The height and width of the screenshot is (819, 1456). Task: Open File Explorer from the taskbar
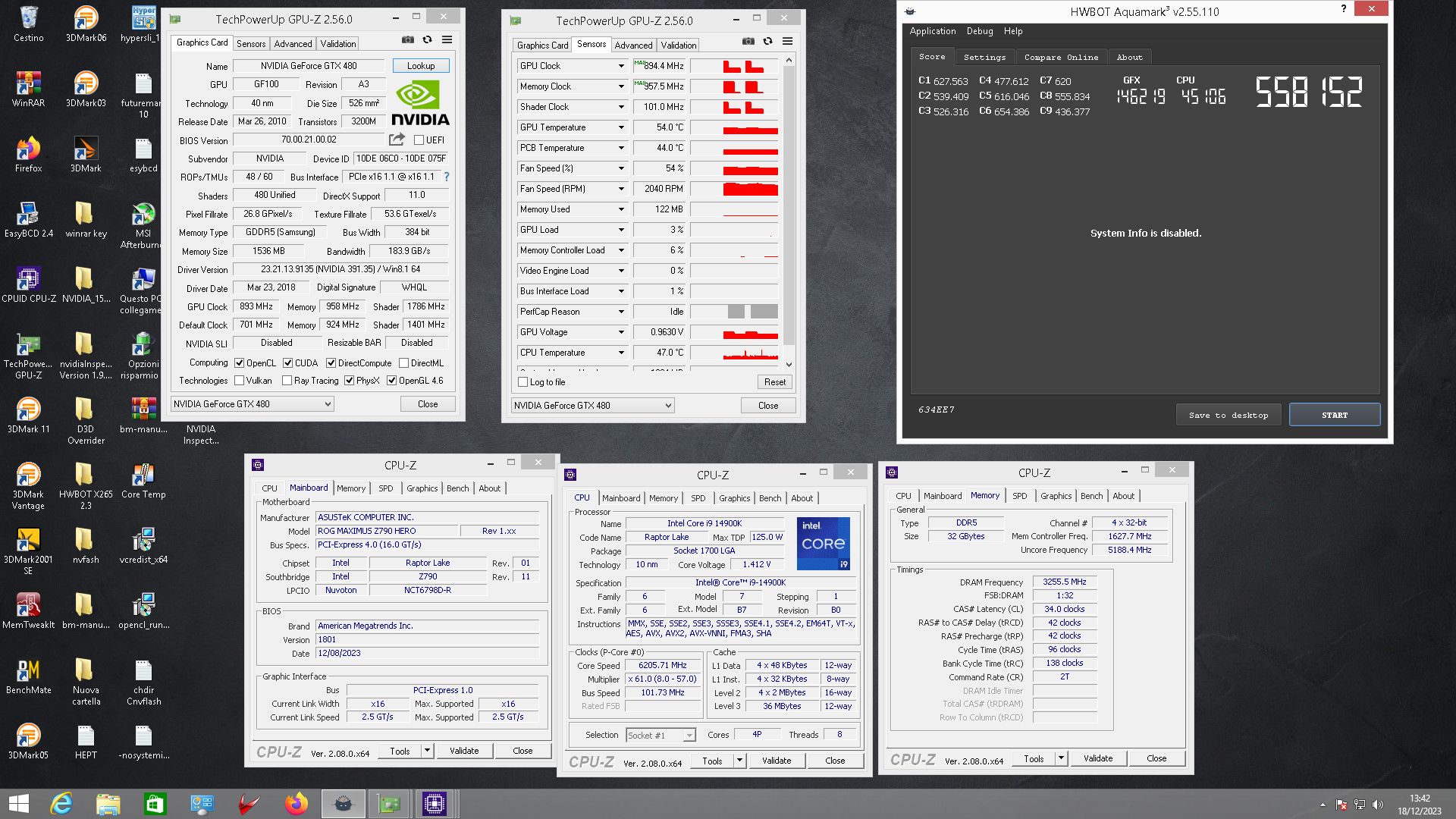108,804
